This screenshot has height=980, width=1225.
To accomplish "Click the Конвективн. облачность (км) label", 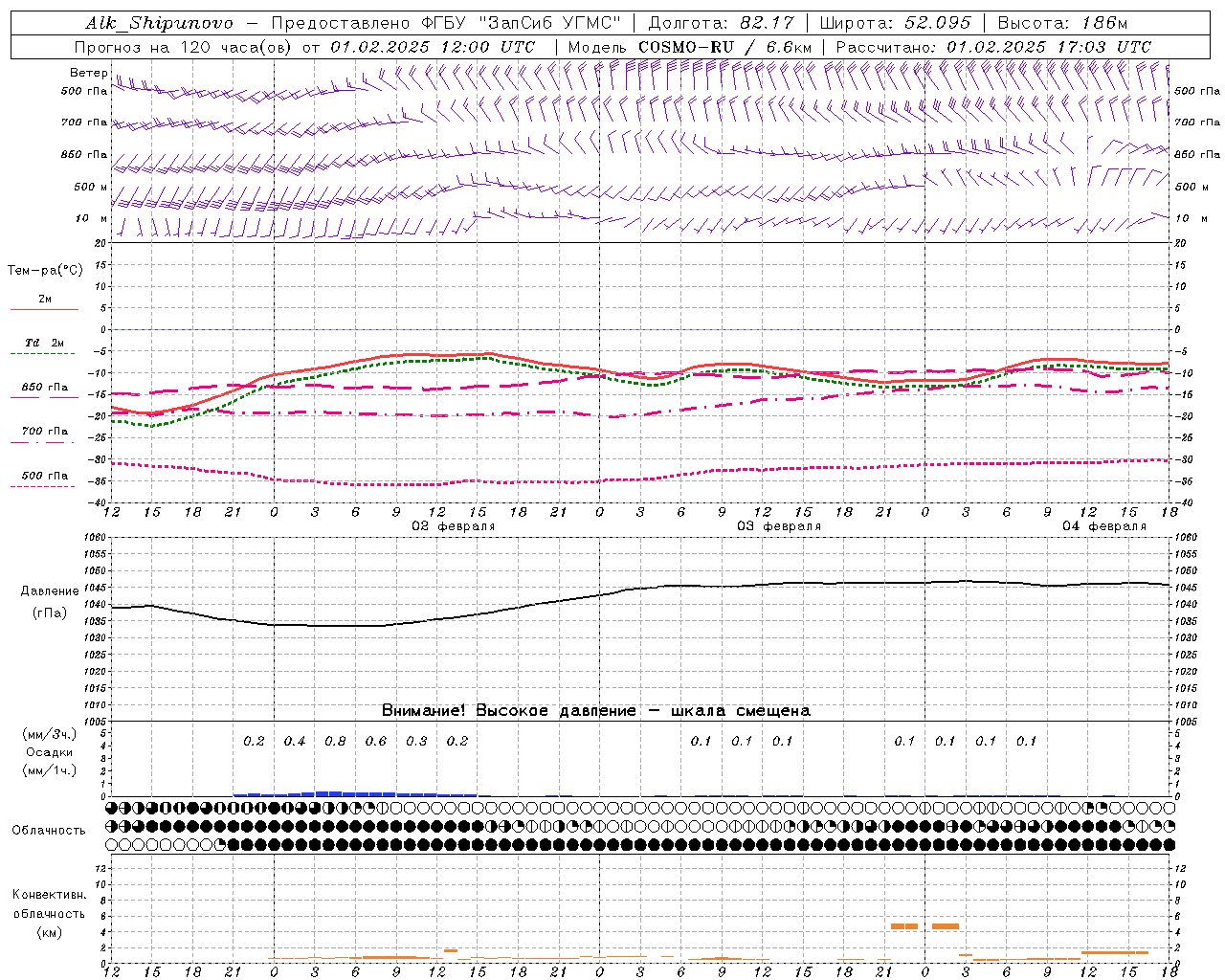I will [49, 914].
